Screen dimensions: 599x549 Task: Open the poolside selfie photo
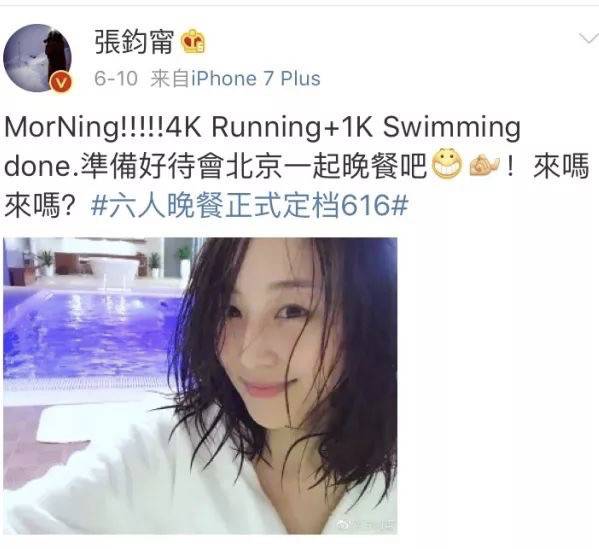[200, 385]
